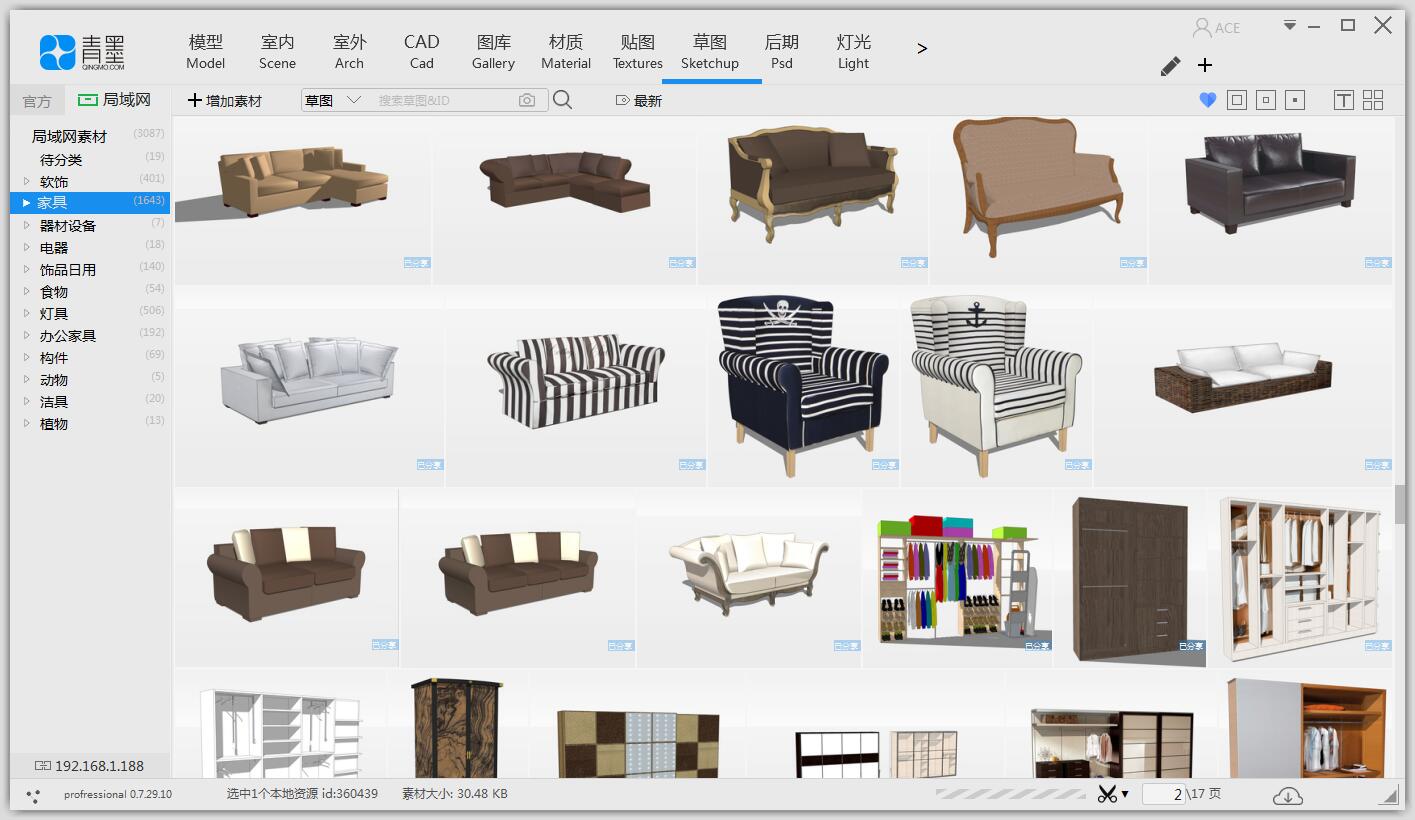1415x820 pixels.
Task: Toggle the blue heart favorites filter
Action: [x=1207, y=100]
